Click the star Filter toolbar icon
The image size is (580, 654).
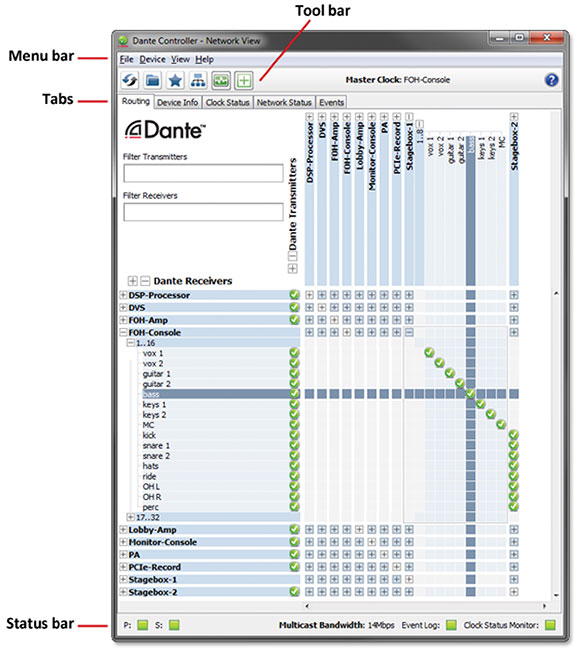(x=176, y=80)
